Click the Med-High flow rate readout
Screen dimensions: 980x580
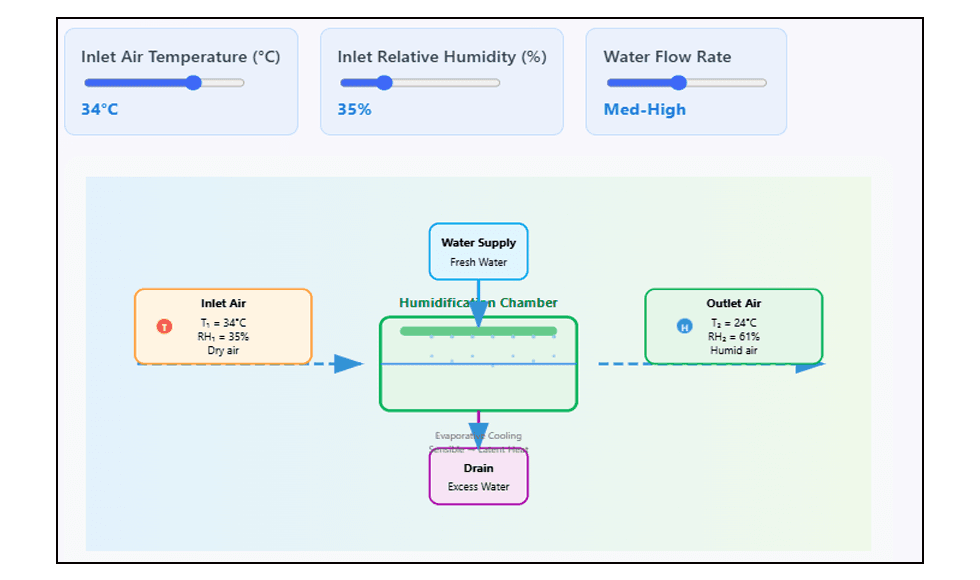[x=645, y=109]
